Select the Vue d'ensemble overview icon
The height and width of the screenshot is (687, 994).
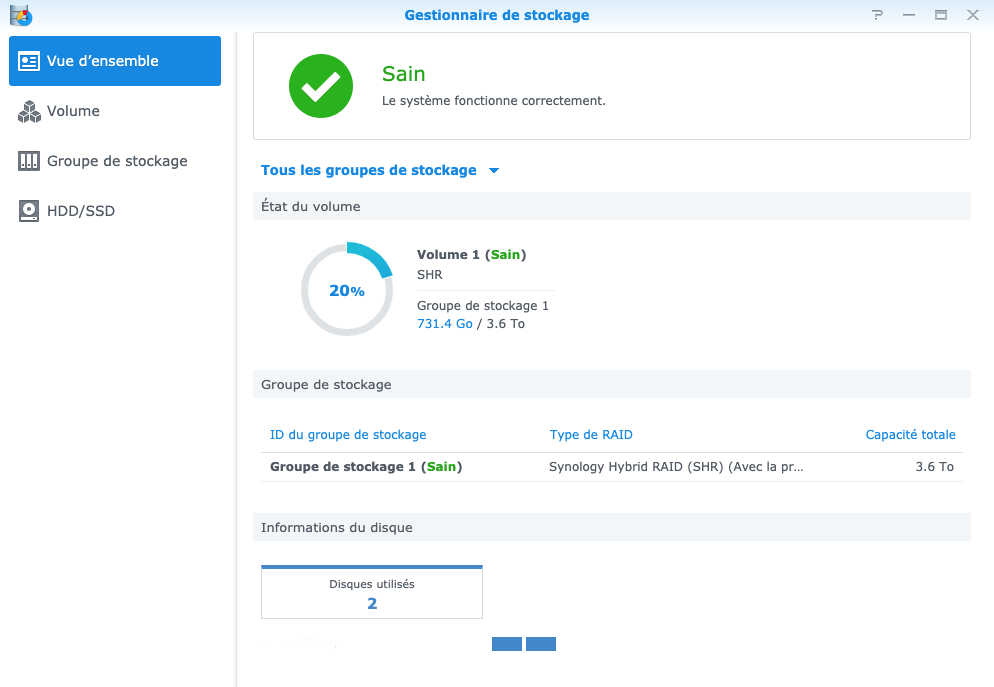pyautogui.click(x=29, y=61)
